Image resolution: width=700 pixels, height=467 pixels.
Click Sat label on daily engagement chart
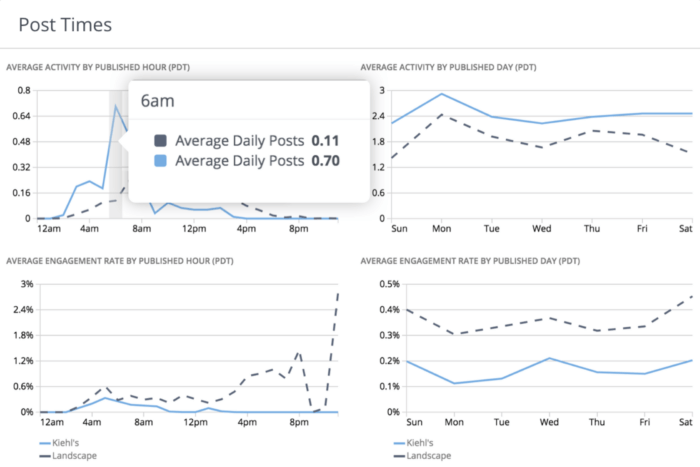click(686, 422)
